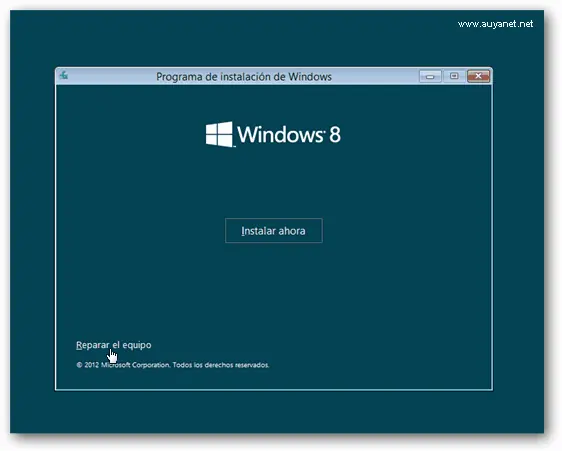Open the Reparar el equipo link
This screenshot has width=562, height=451.
click(114, 345)
